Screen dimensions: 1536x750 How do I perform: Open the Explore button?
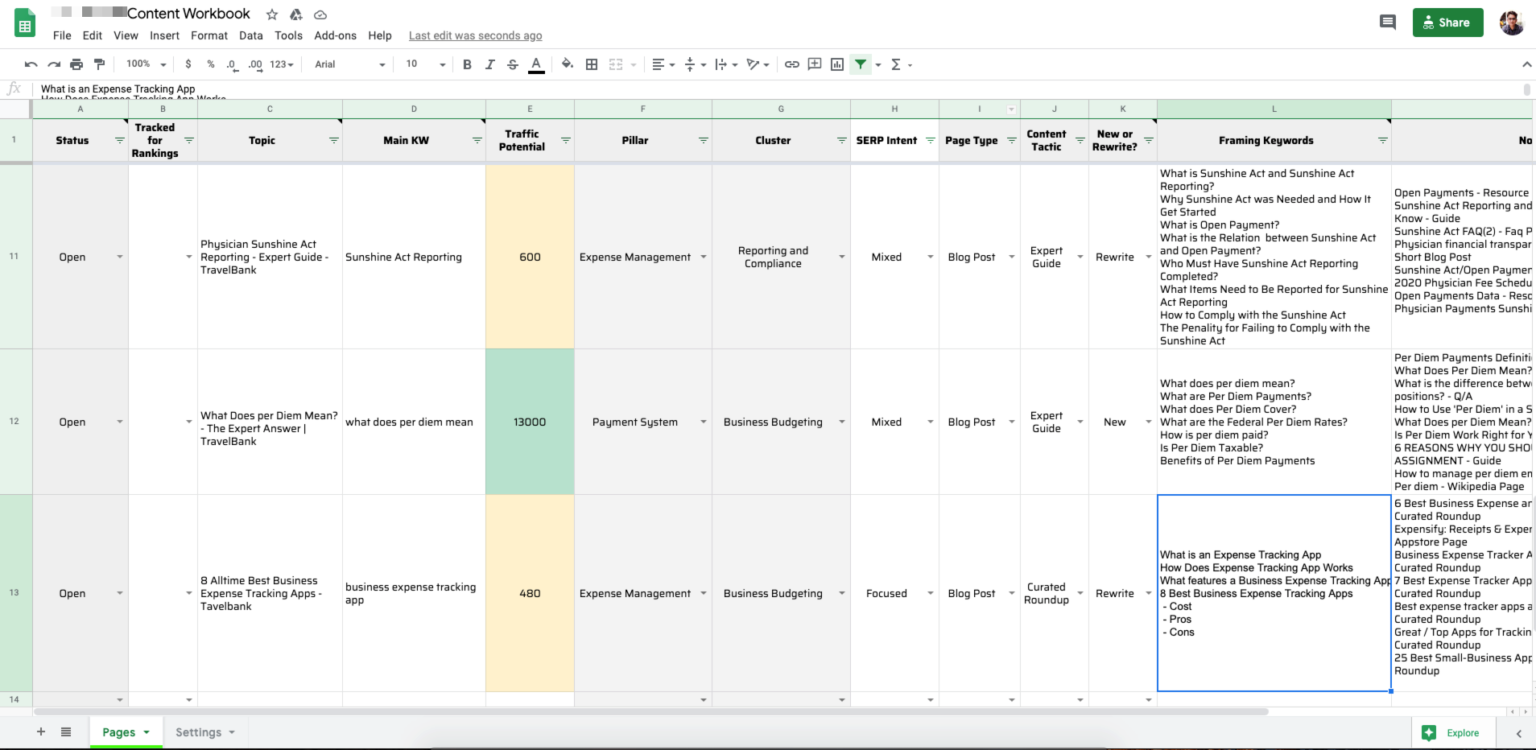pyautogui.click(x=1451, y=733)
